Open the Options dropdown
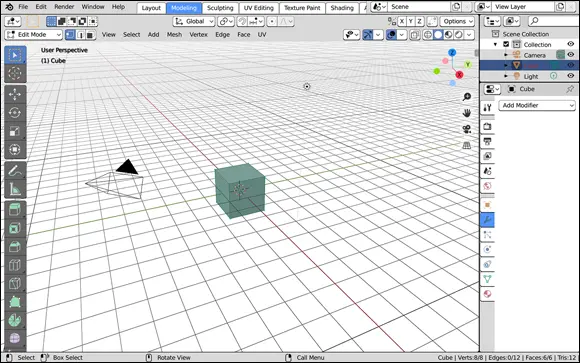Viewport: 580px width, 363px height. coord(457,21)
